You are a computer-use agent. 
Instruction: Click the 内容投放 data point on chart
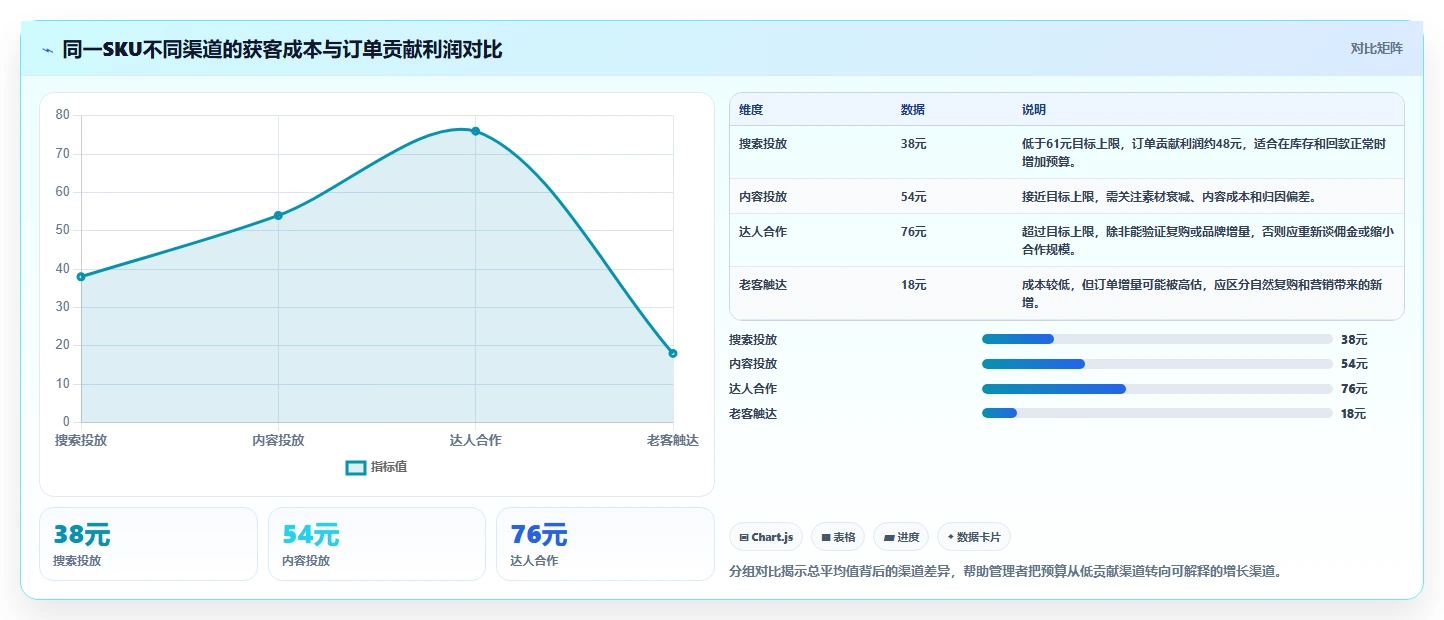tap(278, 215)
